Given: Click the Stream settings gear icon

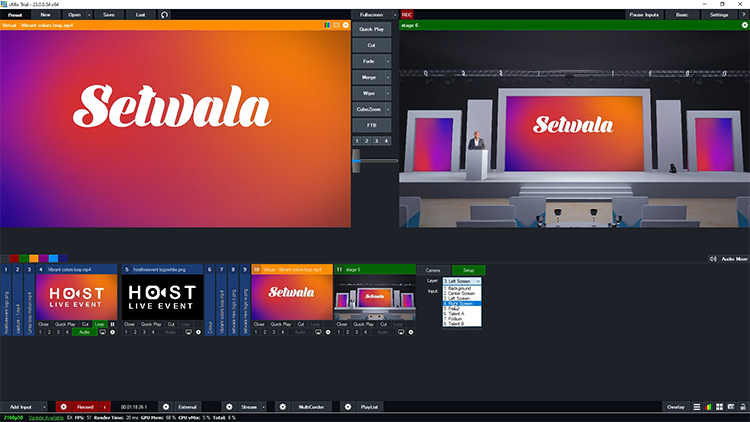Looking at the screenshot, I should tap(229, 407).
